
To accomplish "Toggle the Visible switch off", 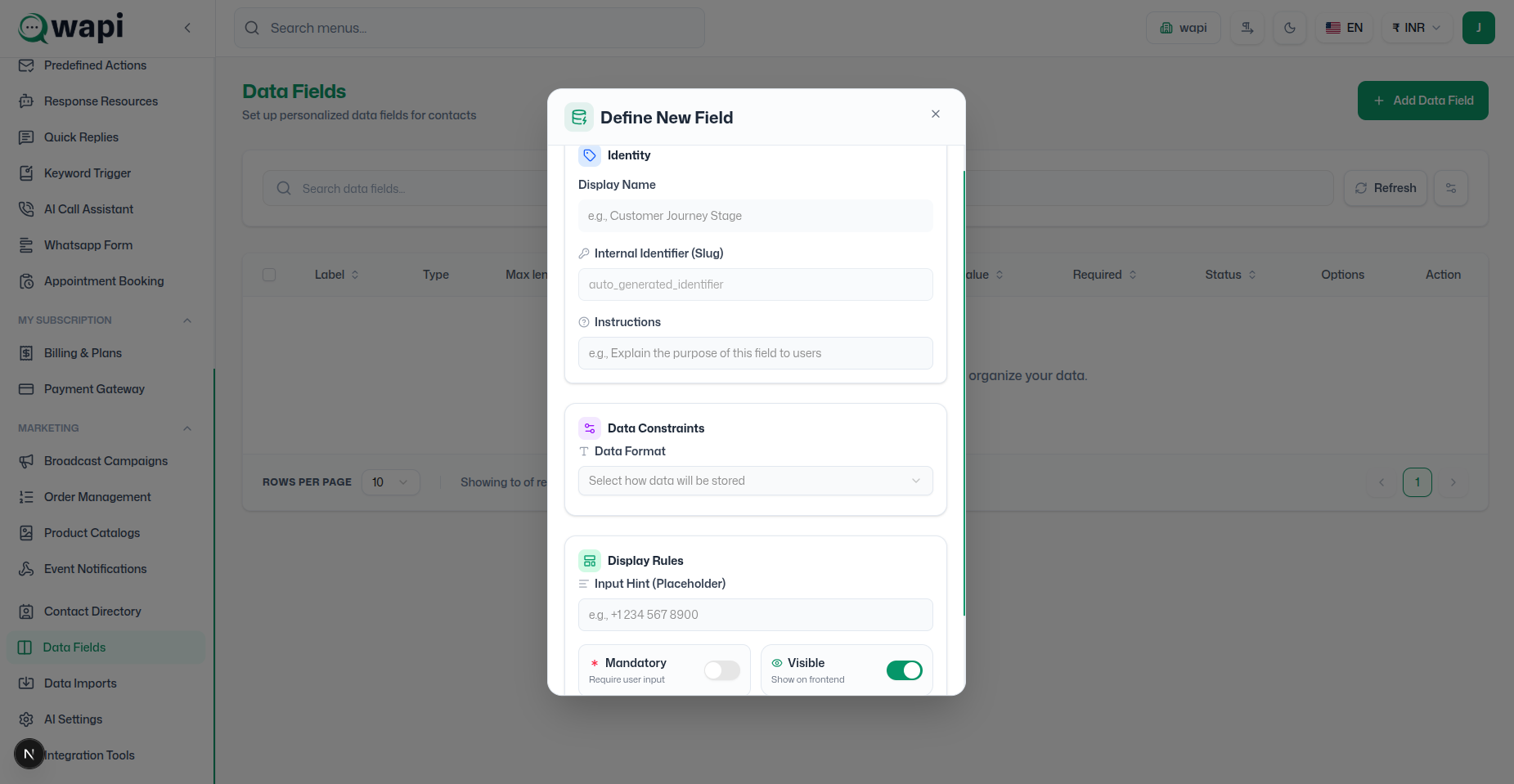I will coord(905,670).
